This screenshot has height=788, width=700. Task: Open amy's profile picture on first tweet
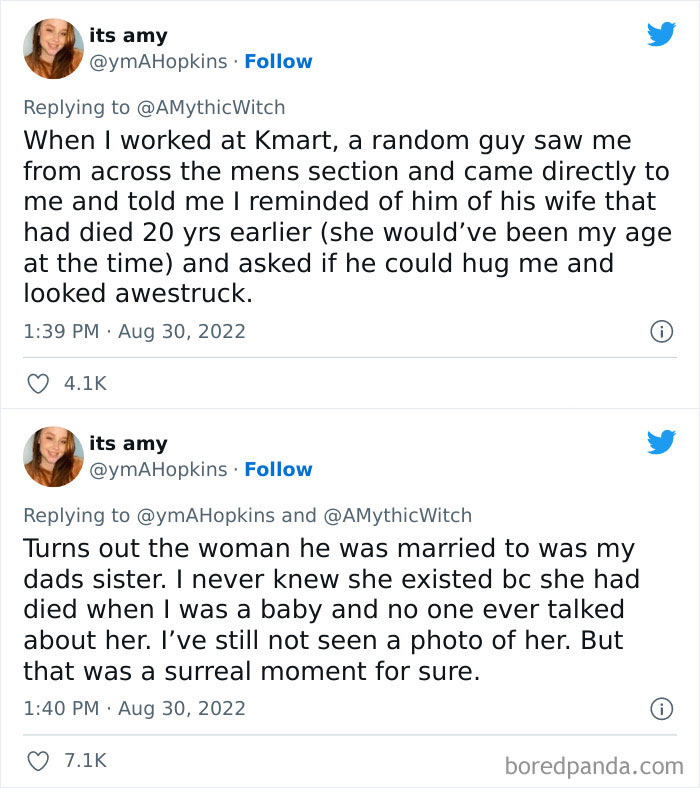click(x=53, y=48)
